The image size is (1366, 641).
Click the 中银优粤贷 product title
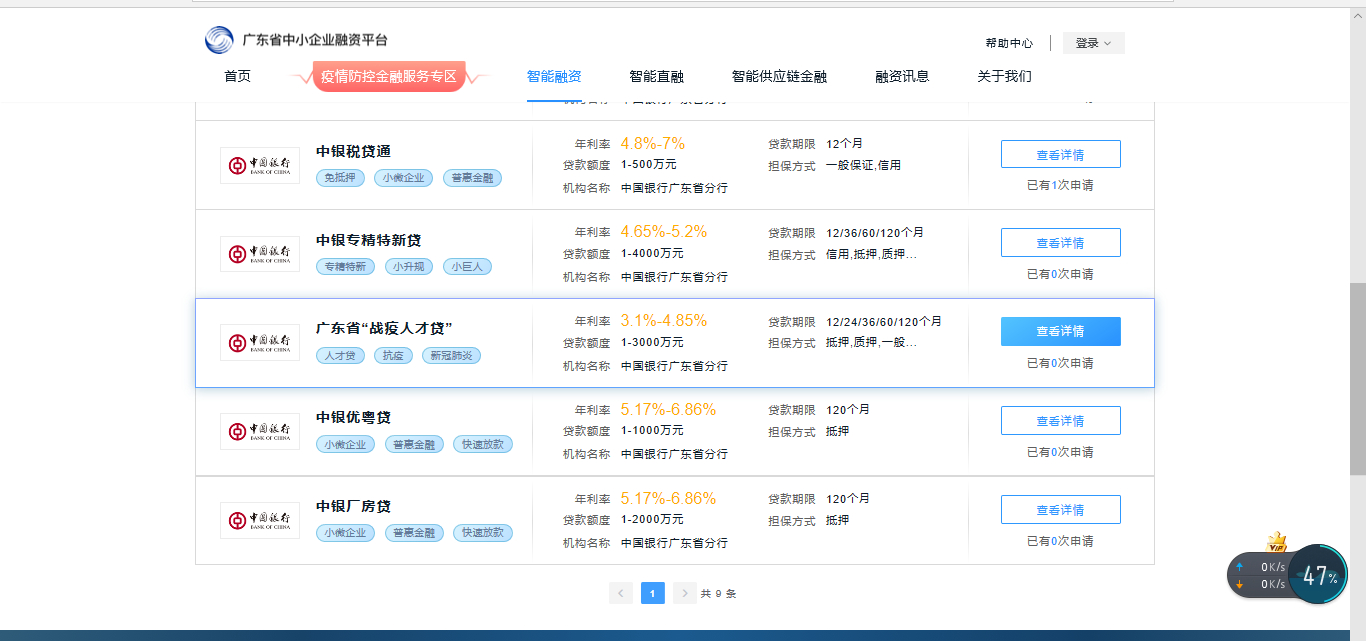coord(354,417)
